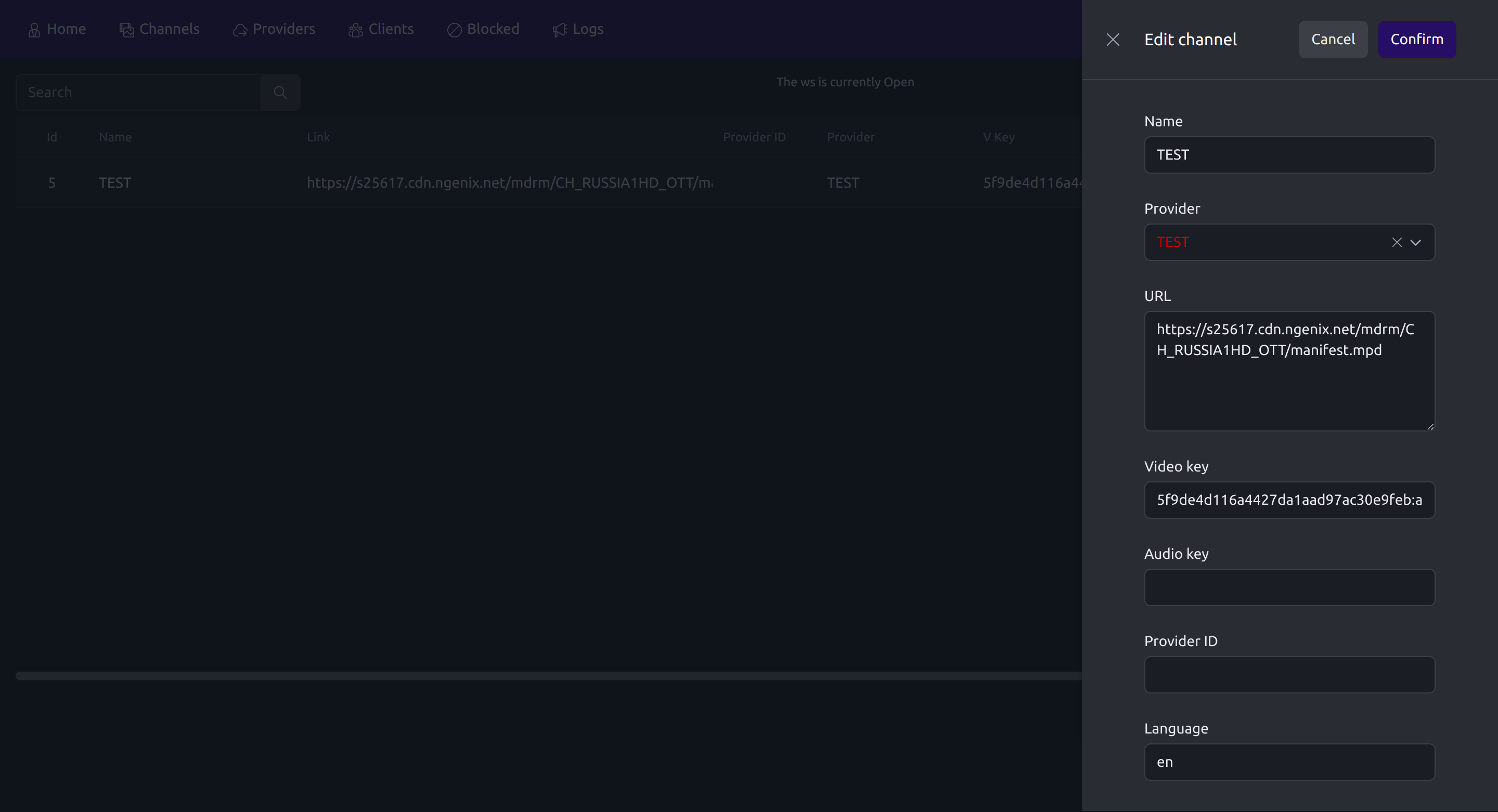Click the Clients people icon
The image size is (1498, 812).
[x=355, y=30]
